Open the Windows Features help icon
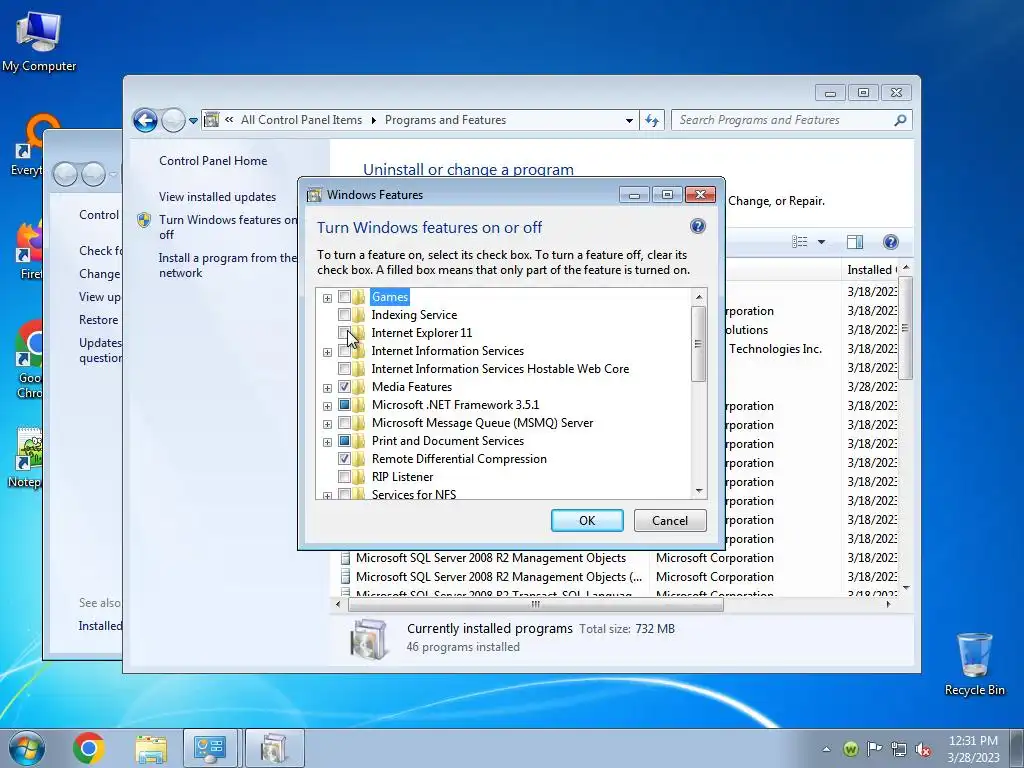Image resolution: width=1024 pixels, height=768 pixels. (697, 226)
